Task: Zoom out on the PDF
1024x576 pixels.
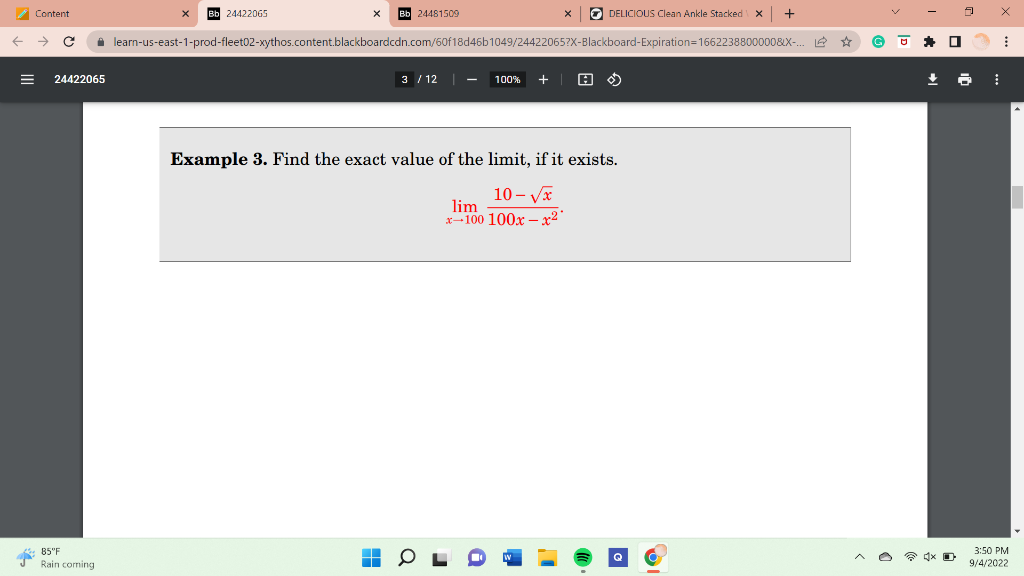Action: tap(469, 78)
